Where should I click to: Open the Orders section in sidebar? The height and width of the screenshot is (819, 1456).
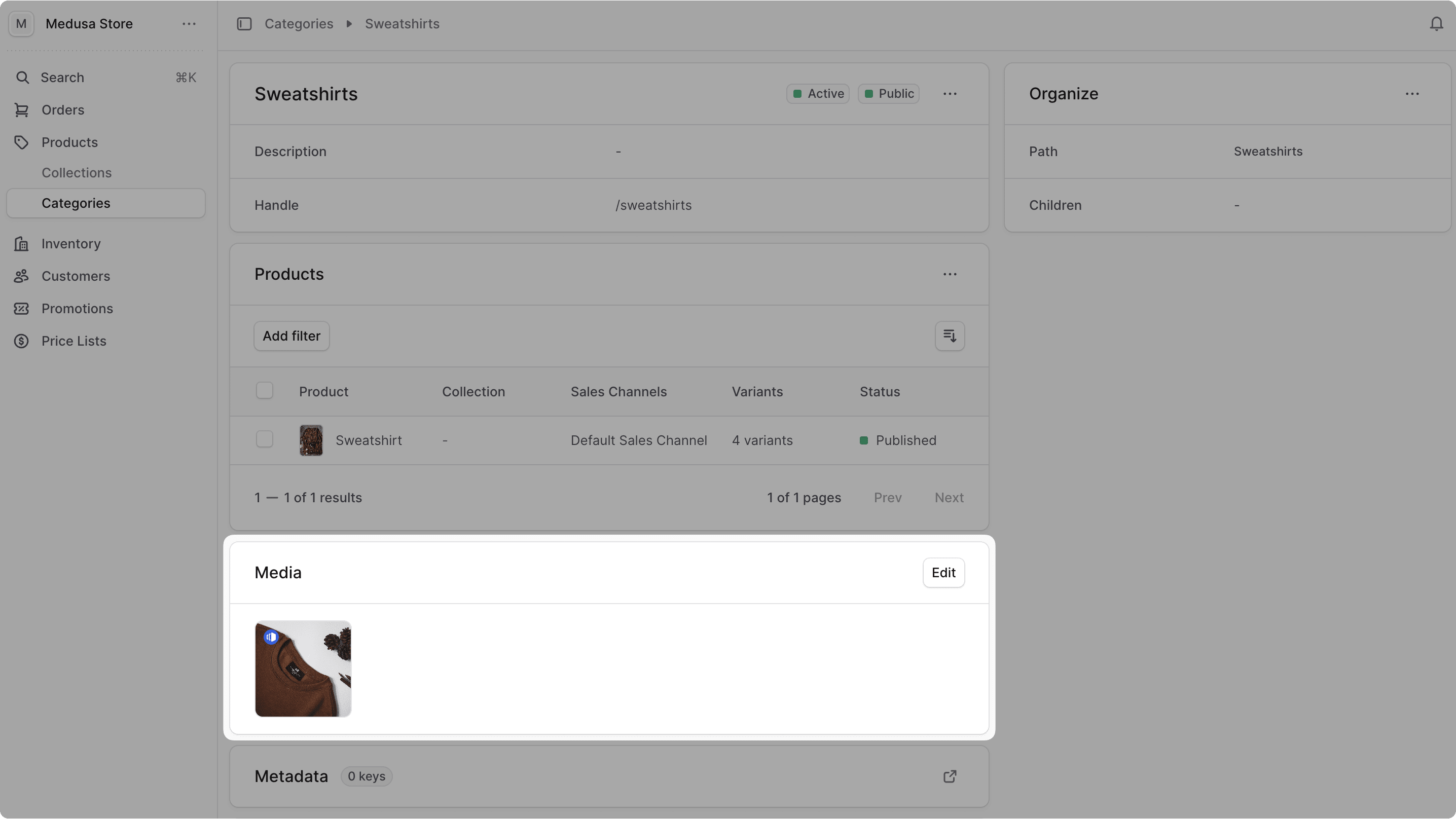[62, 109]
